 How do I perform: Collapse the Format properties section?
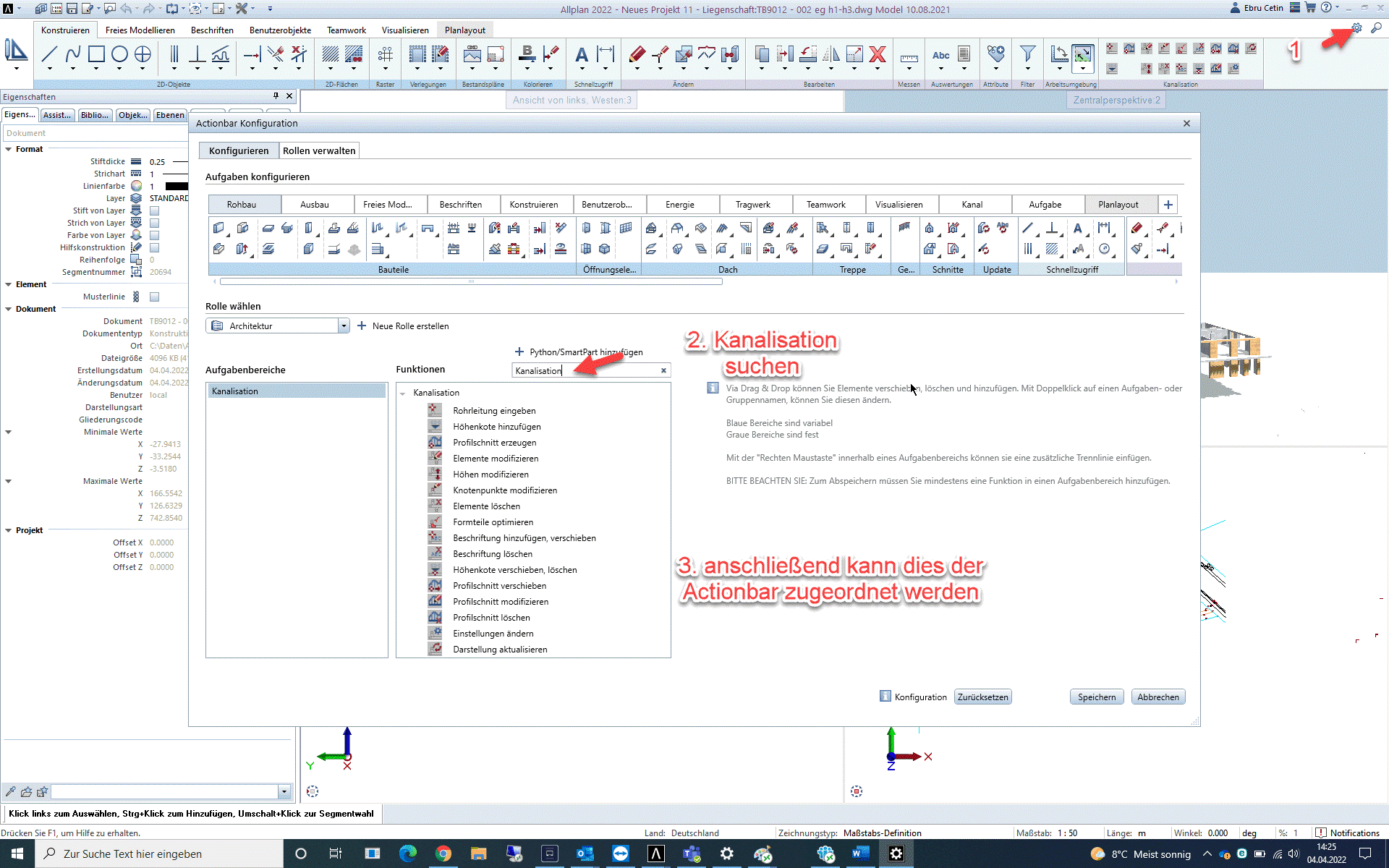click(9, 150)
